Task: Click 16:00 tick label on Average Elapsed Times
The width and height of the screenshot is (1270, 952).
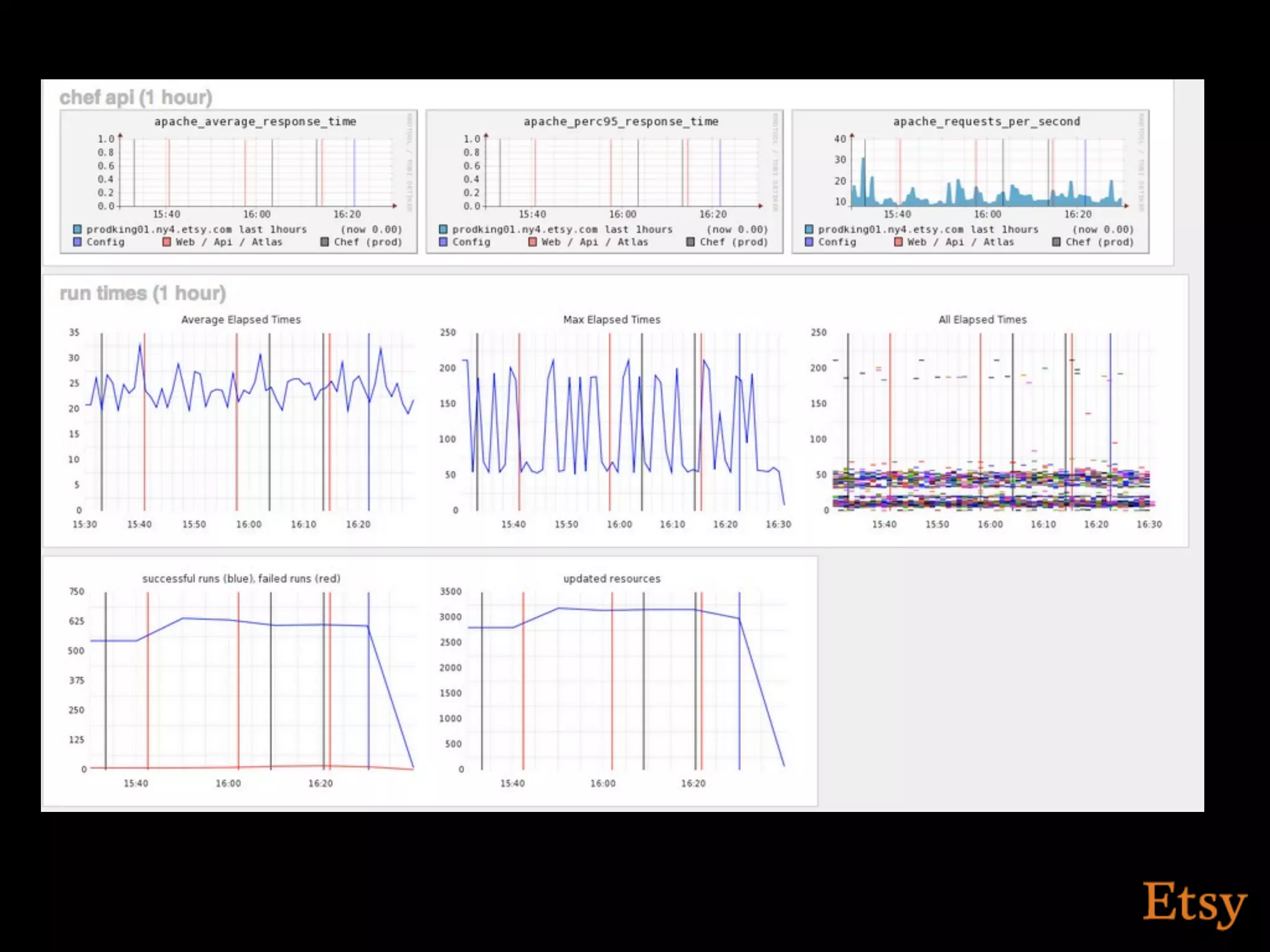Action: 249,524
